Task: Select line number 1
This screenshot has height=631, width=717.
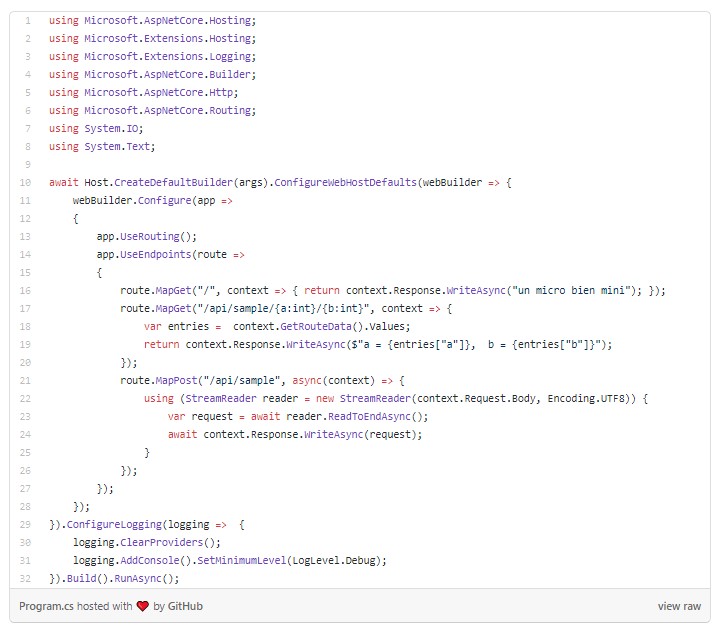Action: (x=27, y=21)
